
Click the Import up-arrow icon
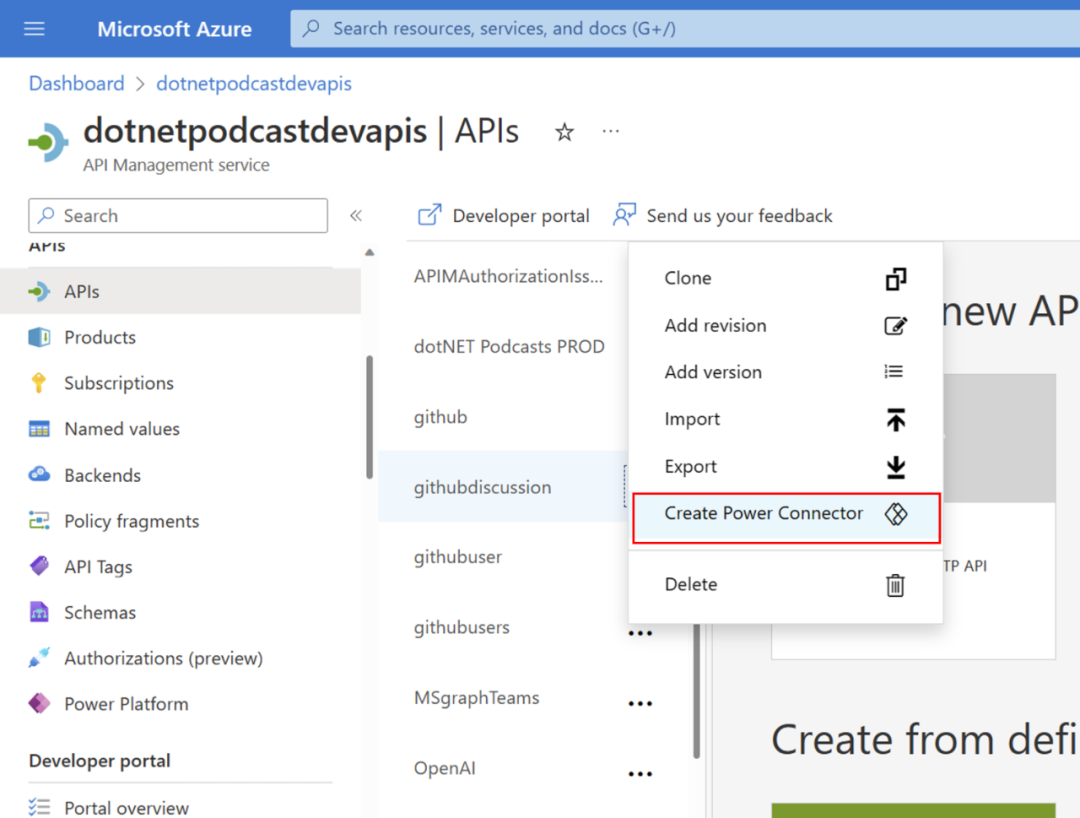tap(895, 419)
